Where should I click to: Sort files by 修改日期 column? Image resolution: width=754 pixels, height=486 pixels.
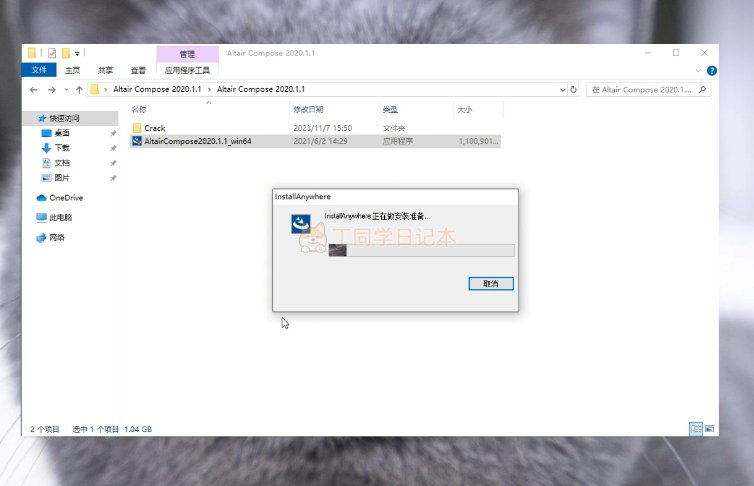[308, 110]
